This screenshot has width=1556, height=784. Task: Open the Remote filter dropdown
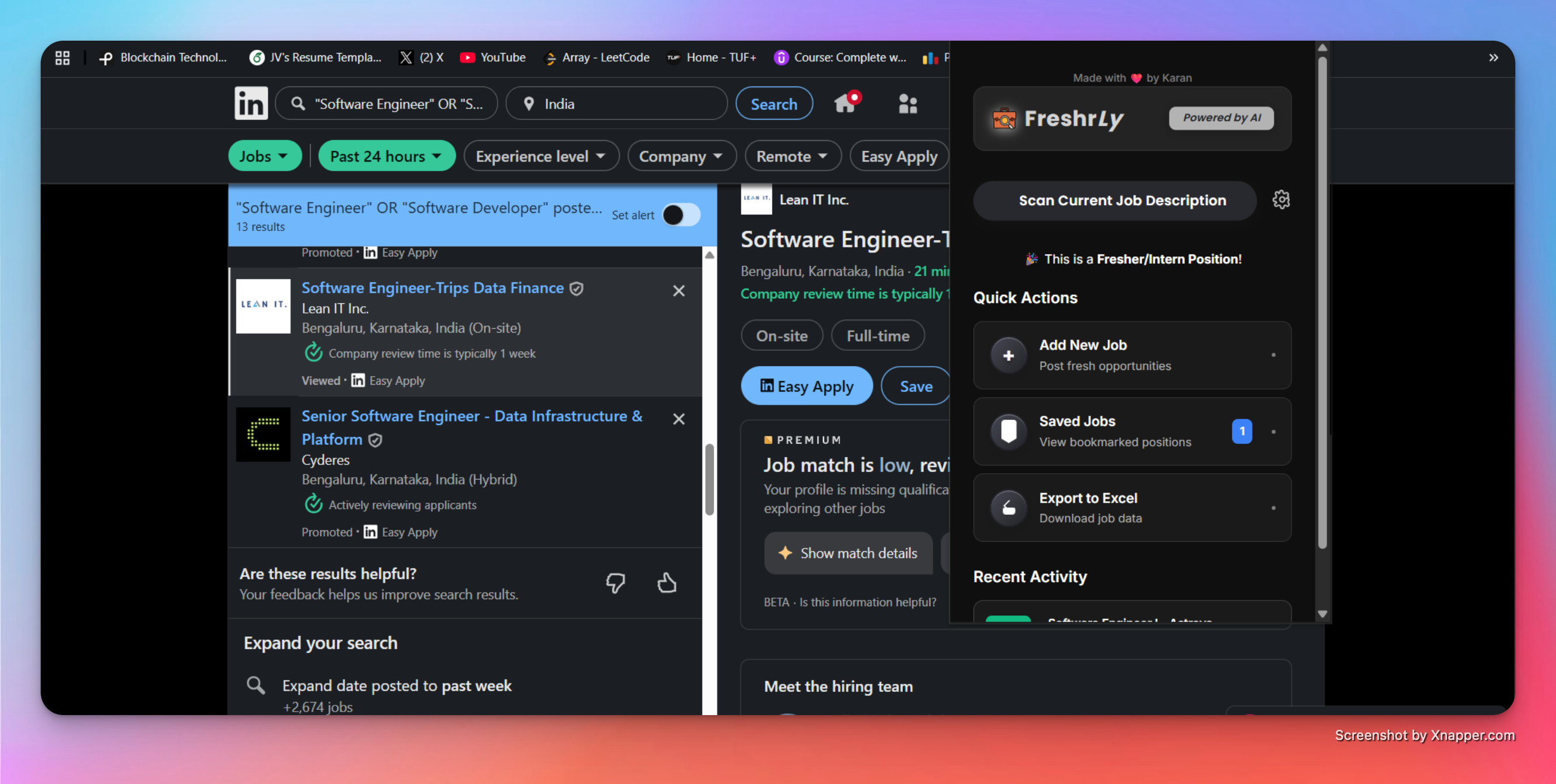(x=793, y=156)
